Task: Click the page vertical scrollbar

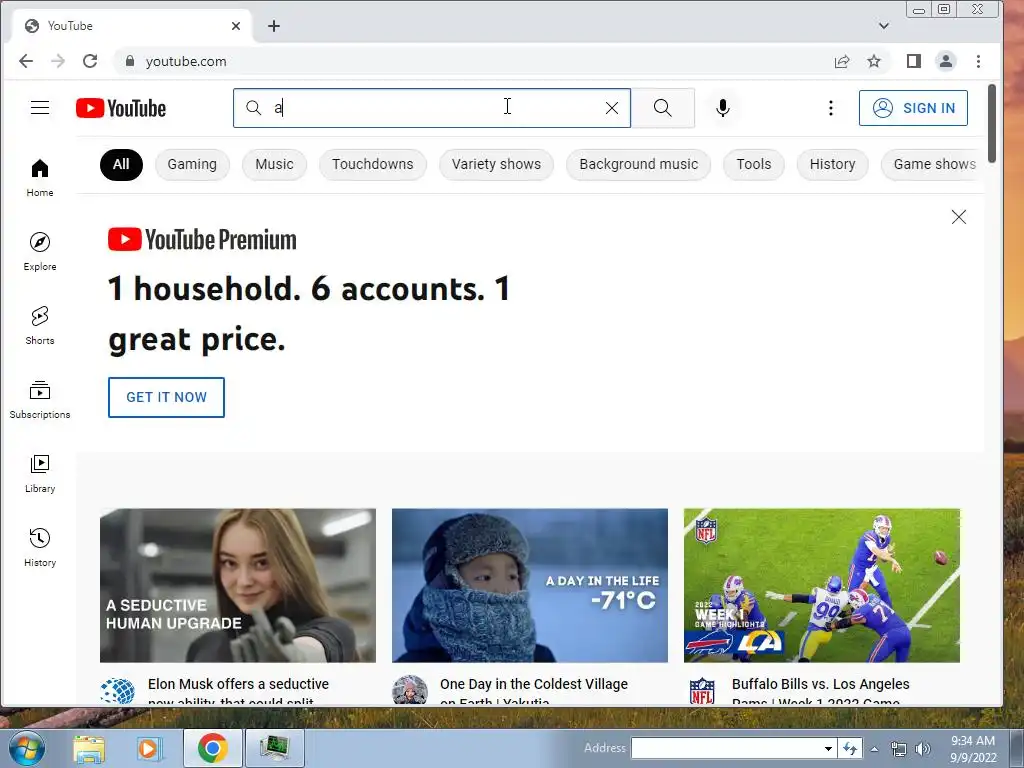Action: coord(992,124)
